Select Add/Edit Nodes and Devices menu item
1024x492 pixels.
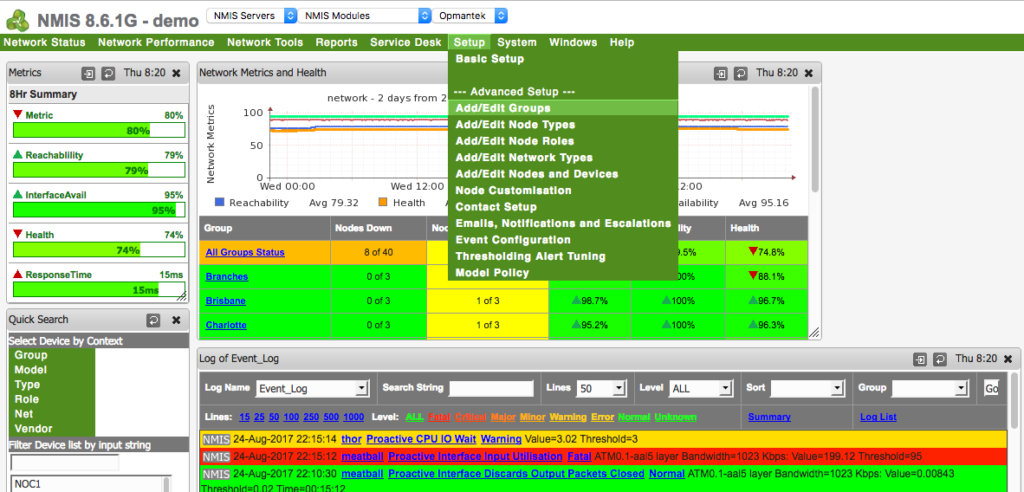click(x=536, y=174)
